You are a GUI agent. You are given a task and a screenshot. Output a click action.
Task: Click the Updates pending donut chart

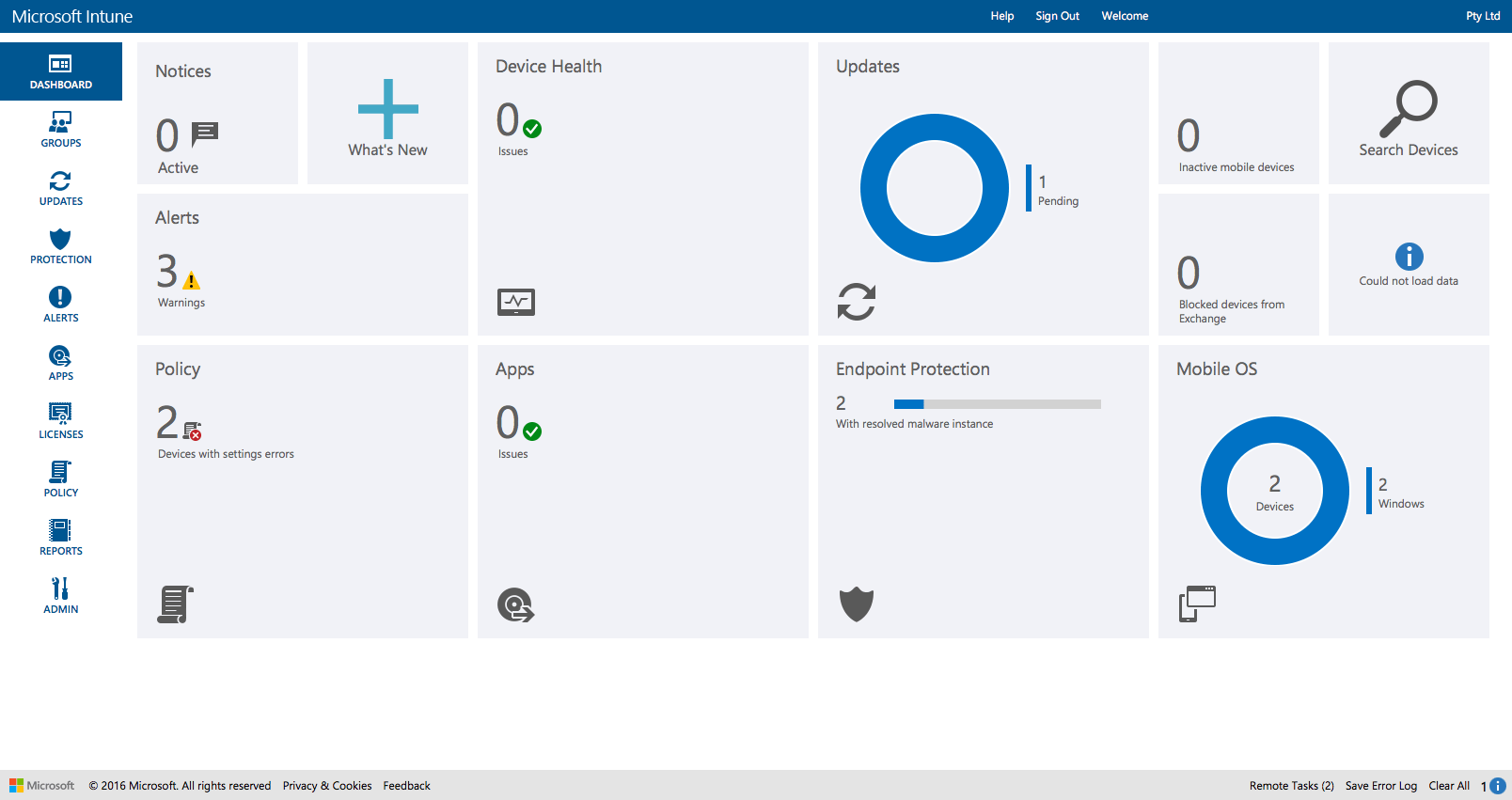tap(935, 188)
